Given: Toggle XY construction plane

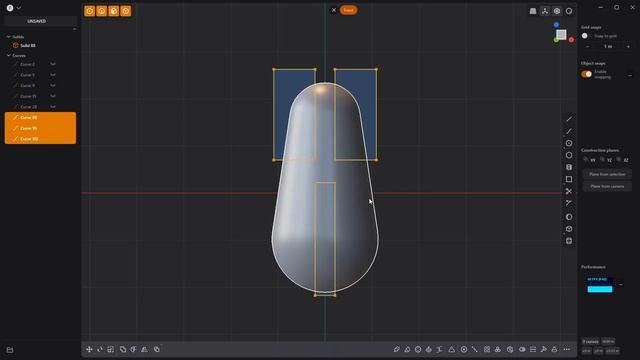Looking at the screenshot, I should (589, 160).
